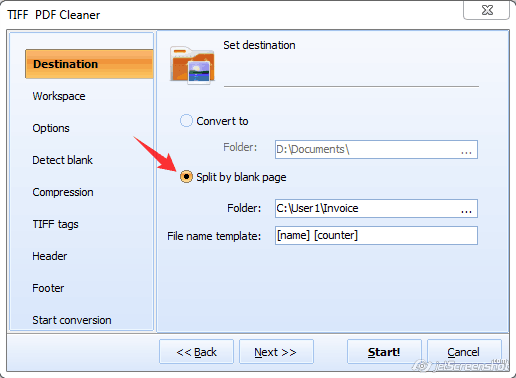Open the Detect blank settings page
516x378 pixels.
[62, 160]
